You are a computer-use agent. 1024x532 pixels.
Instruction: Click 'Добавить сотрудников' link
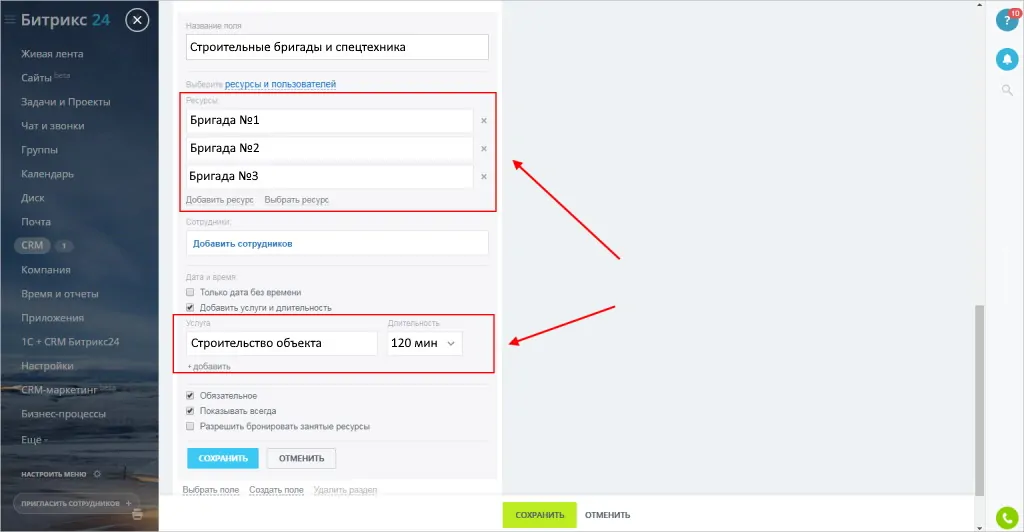click(243, 243)
